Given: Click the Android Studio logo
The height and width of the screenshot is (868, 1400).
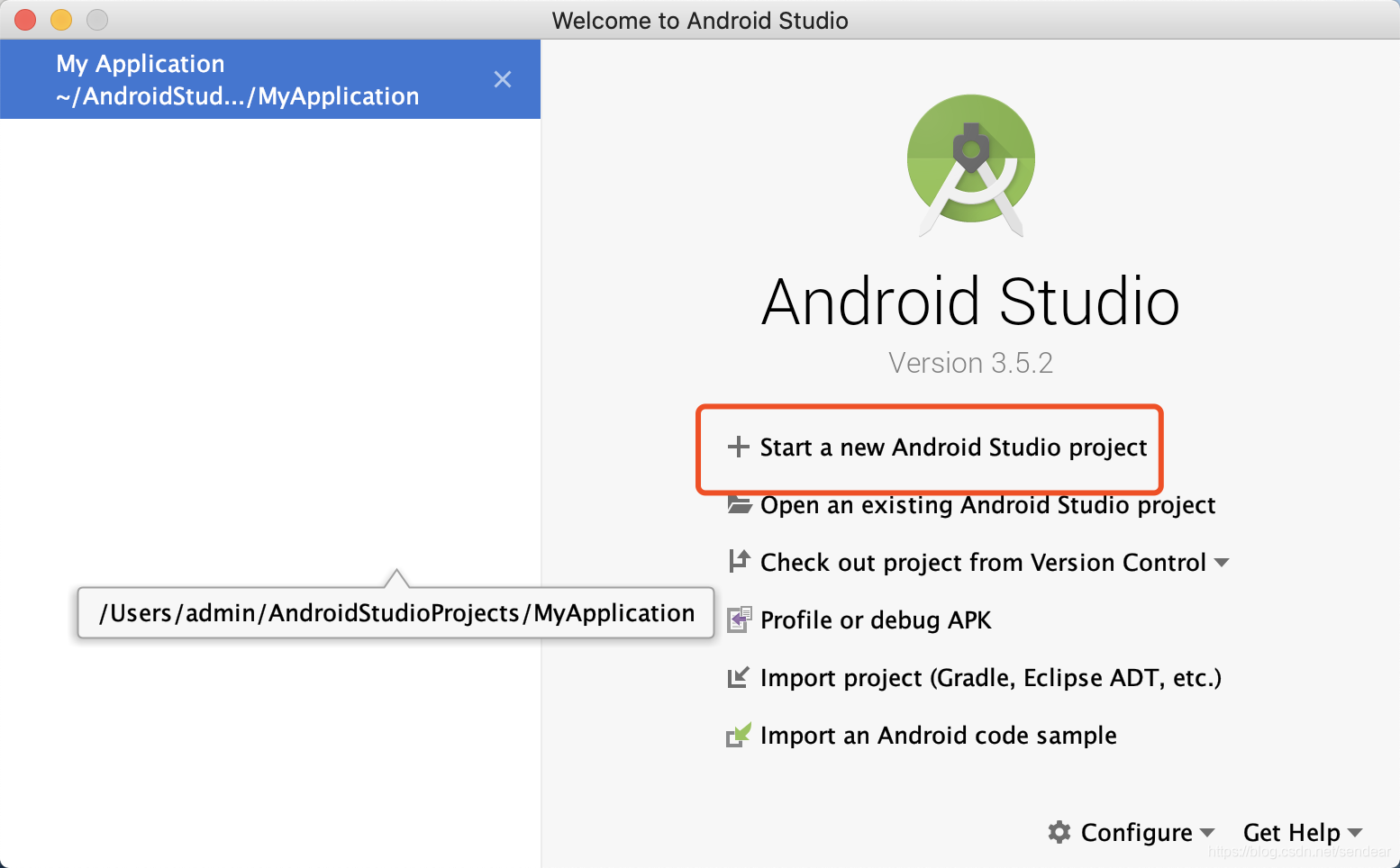Looking at the screenshot, I should pos(971,165).
